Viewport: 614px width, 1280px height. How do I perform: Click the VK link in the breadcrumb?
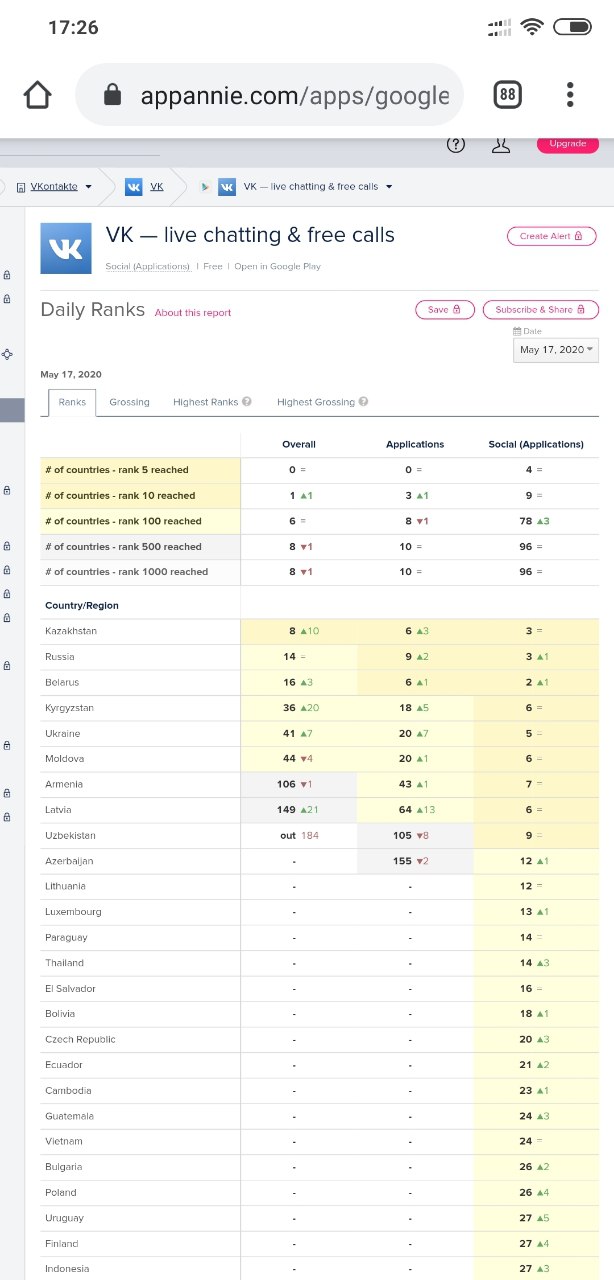click(157, 186)
